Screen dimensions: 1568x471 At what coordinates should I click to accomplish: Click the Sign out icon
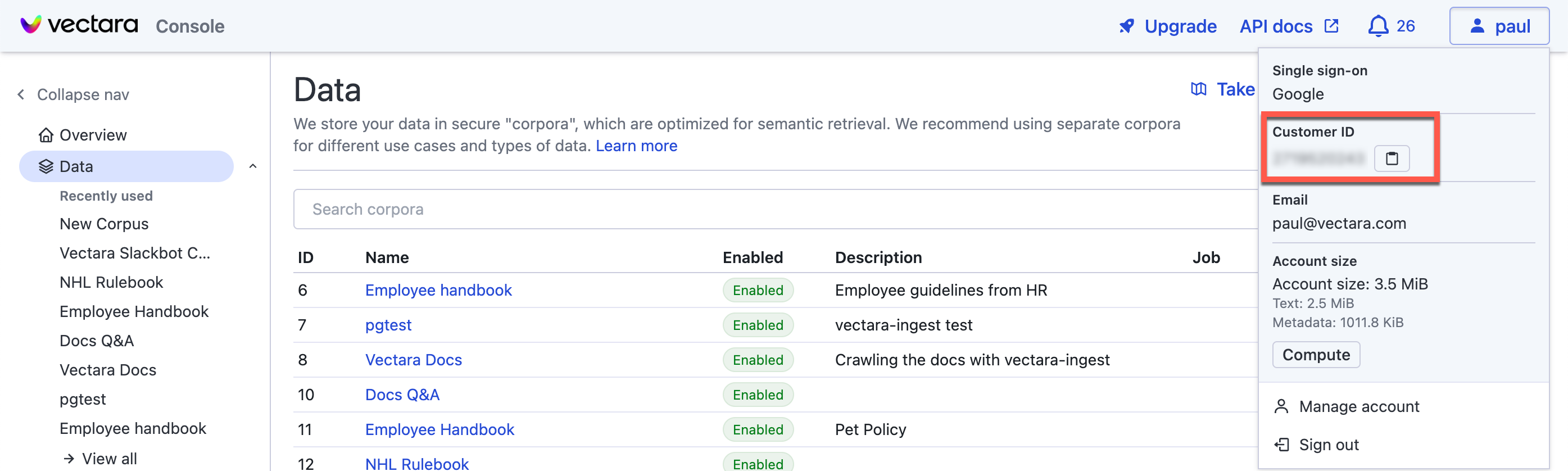(x=1281, y=445)
